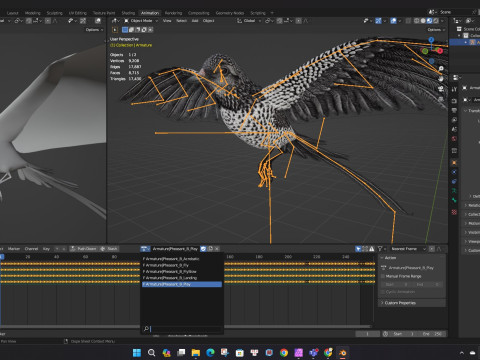Open the viewport View menu
Screen dimensions: 480x360
click(x=167, y=21)
